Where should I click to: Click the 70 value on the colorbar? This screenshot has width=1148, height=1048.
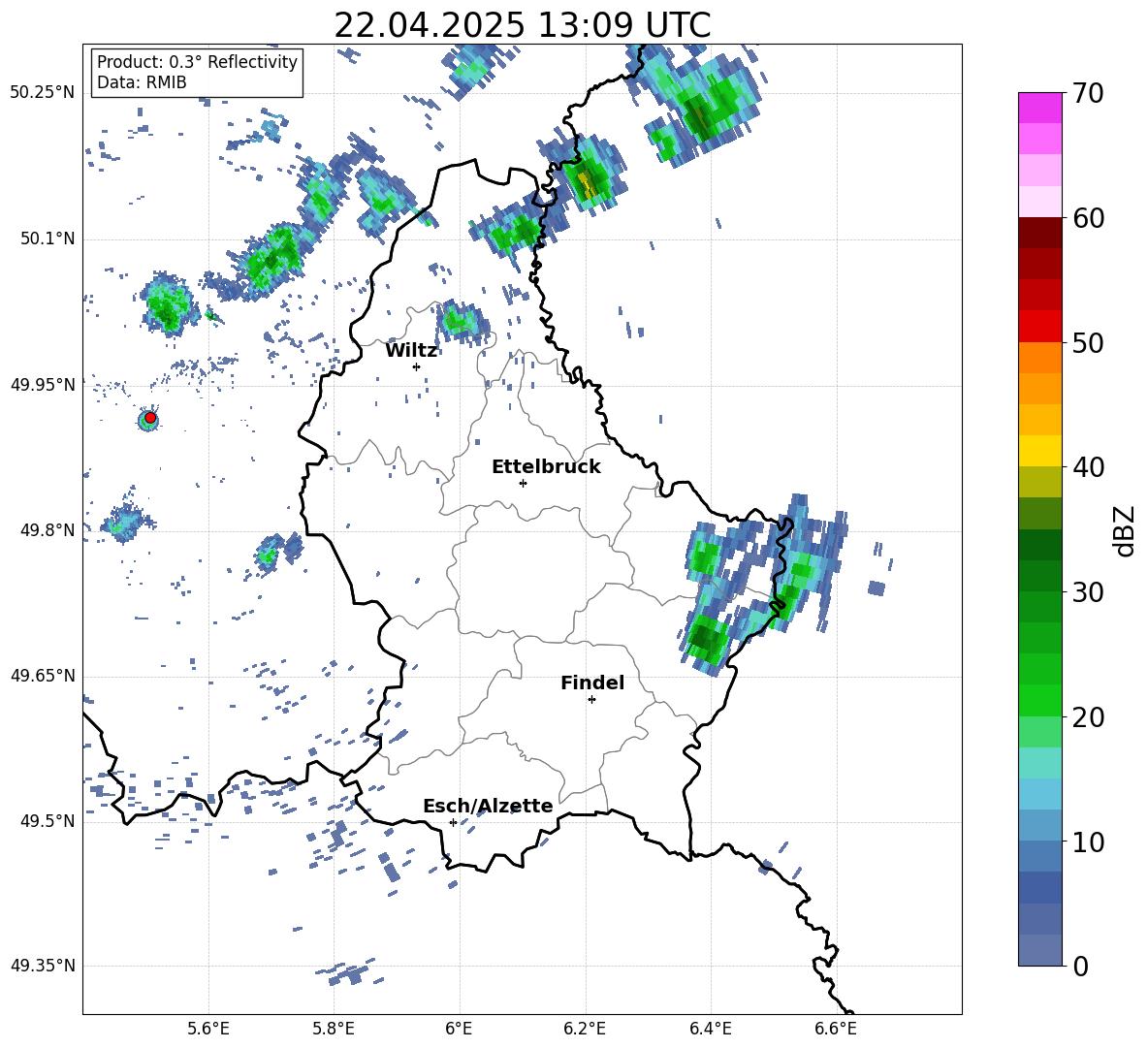[x=1089, y=94]
